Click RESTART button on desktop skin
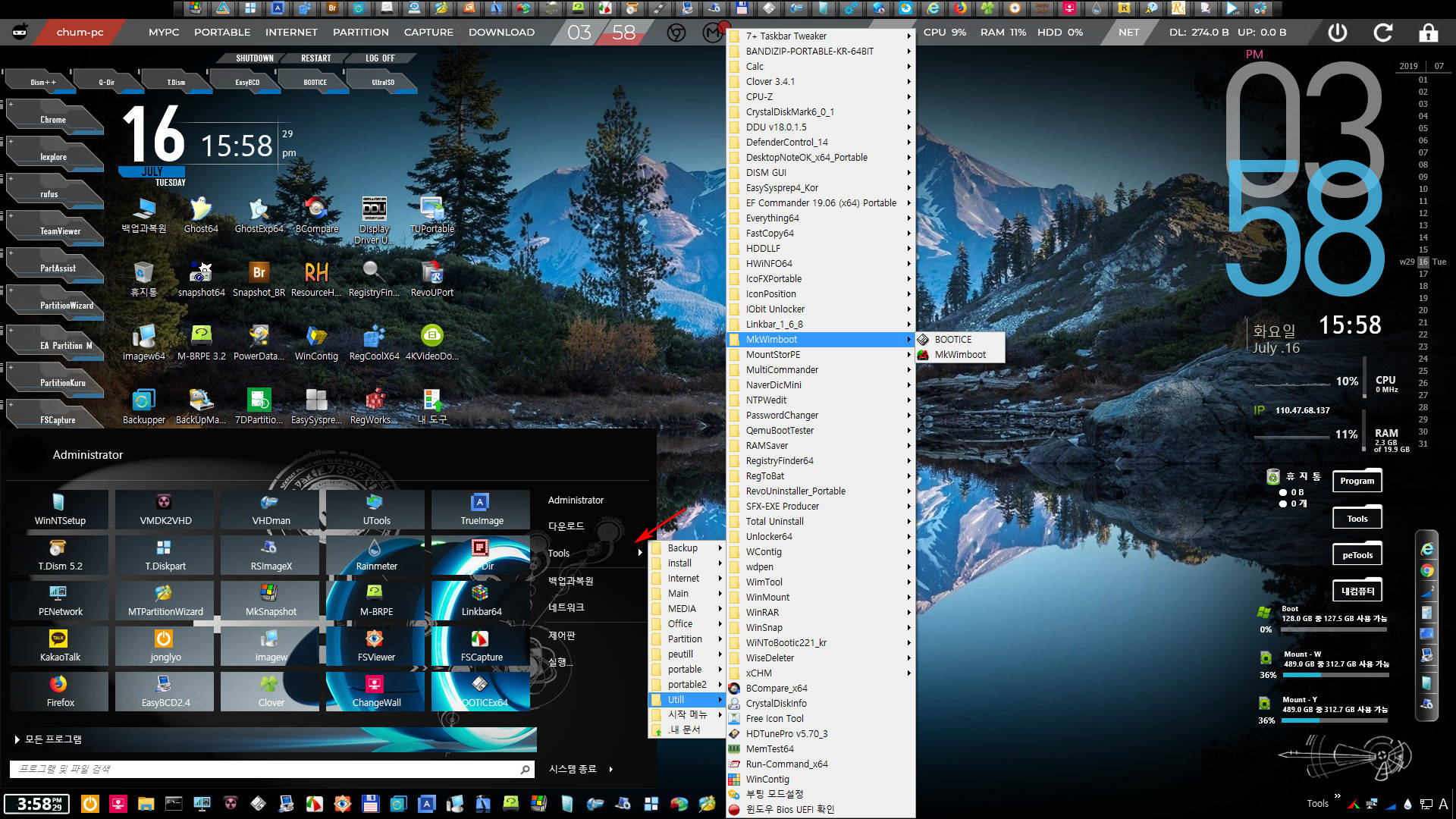This screenshot has width=1456, height=819. pyautogui.click(x=315, y=58)
